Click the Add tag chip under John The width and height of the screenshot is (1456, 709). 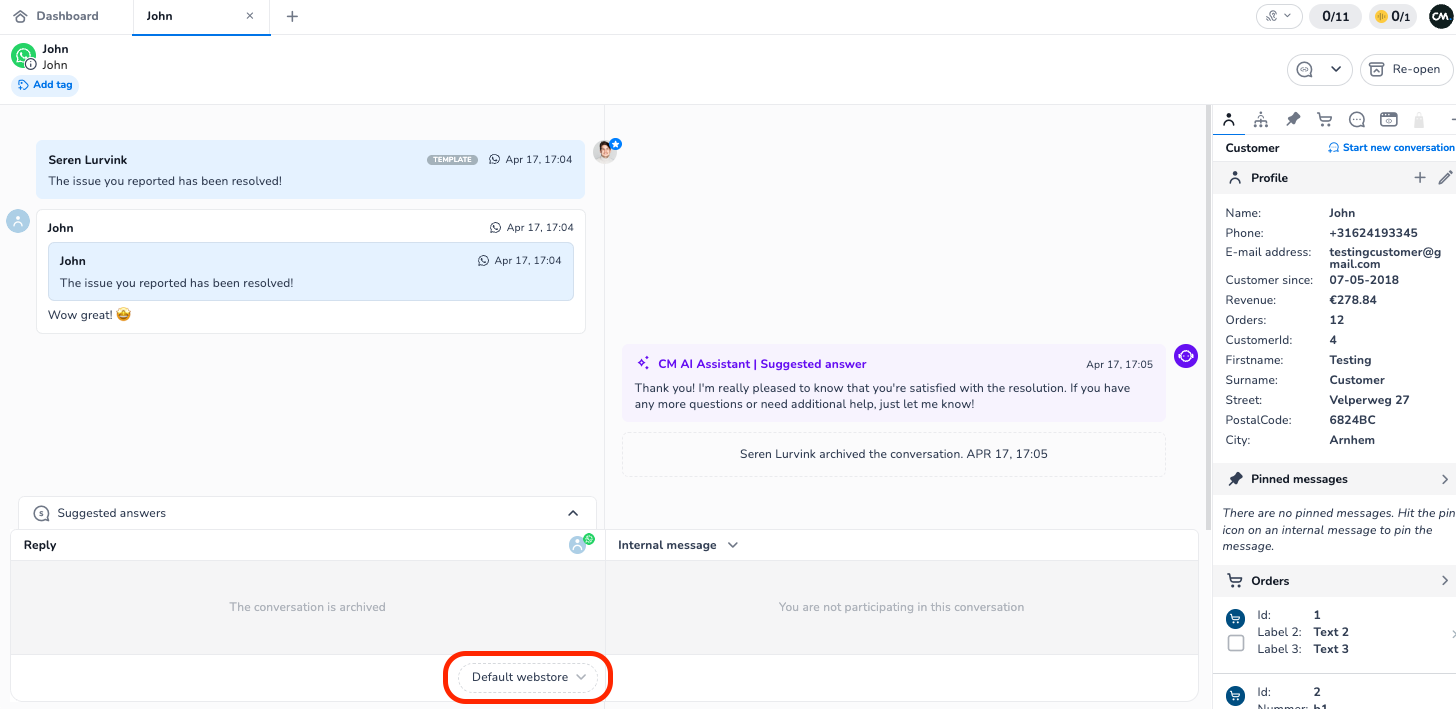point(44,85)
